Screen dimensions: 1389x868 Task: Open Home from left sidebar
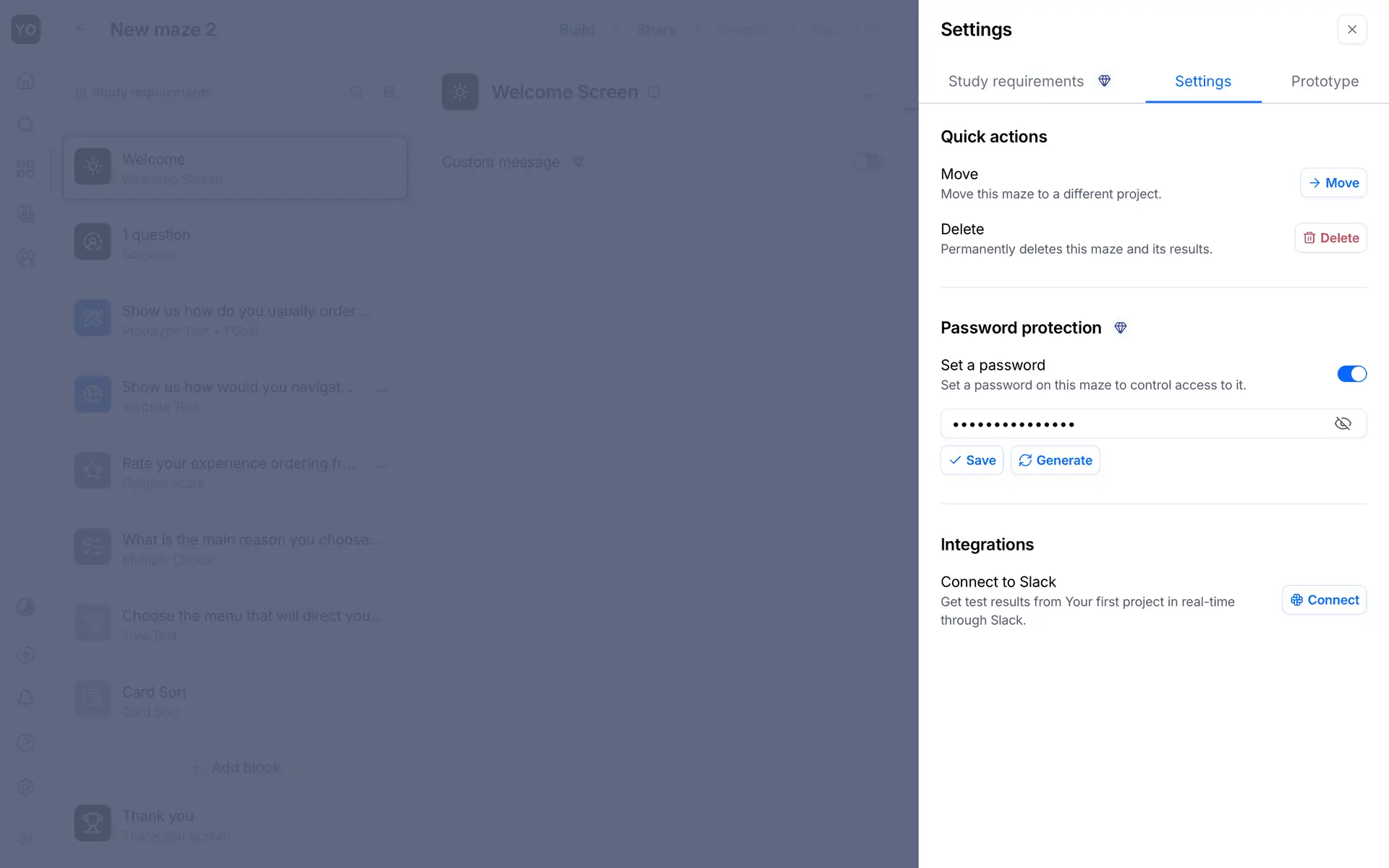click(25, 81)
